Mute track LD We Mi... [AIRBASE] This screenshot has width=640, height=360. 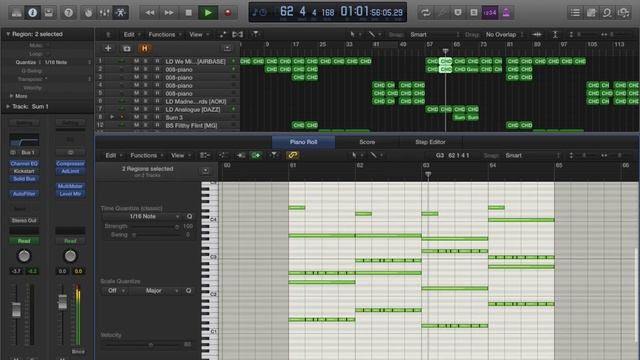[136, 61]
